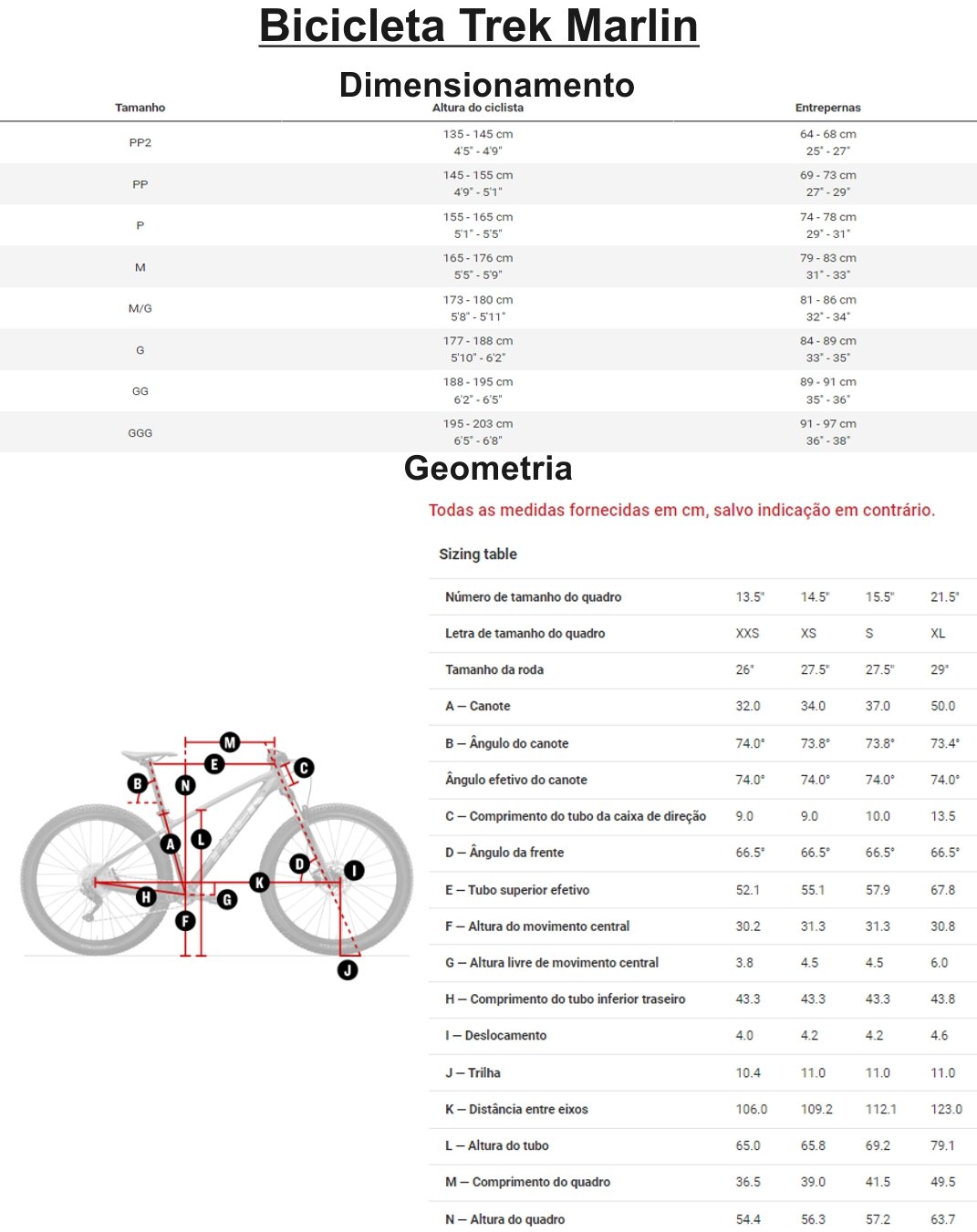The image size is (977, 1232).
Task: Click the M marker on bike diagram
Action: 230,742
